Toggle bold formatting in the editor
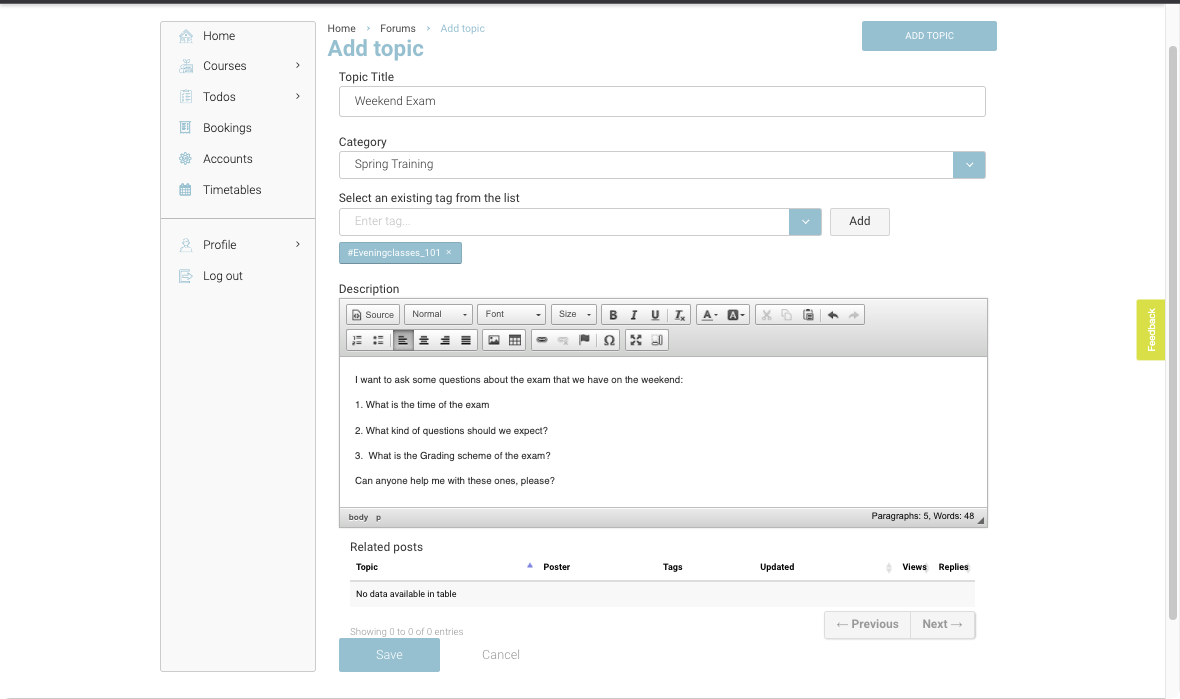 (613, 315)
